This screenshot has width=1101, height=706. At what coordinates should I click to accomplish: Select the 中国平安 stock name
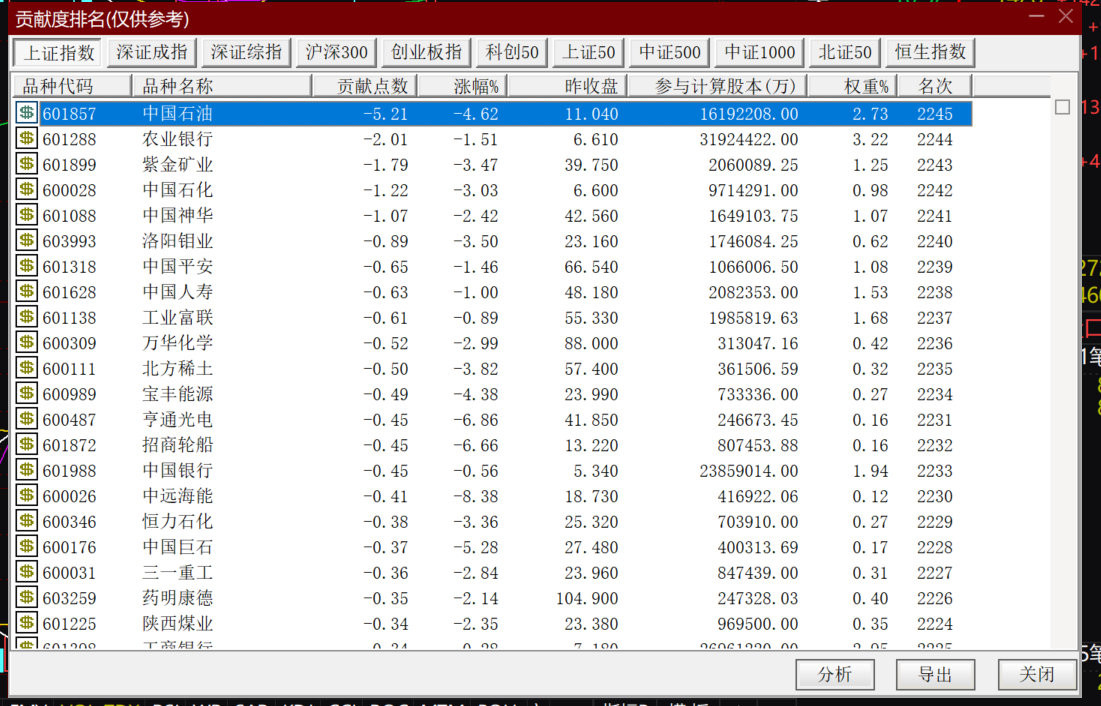click(178, 267)
